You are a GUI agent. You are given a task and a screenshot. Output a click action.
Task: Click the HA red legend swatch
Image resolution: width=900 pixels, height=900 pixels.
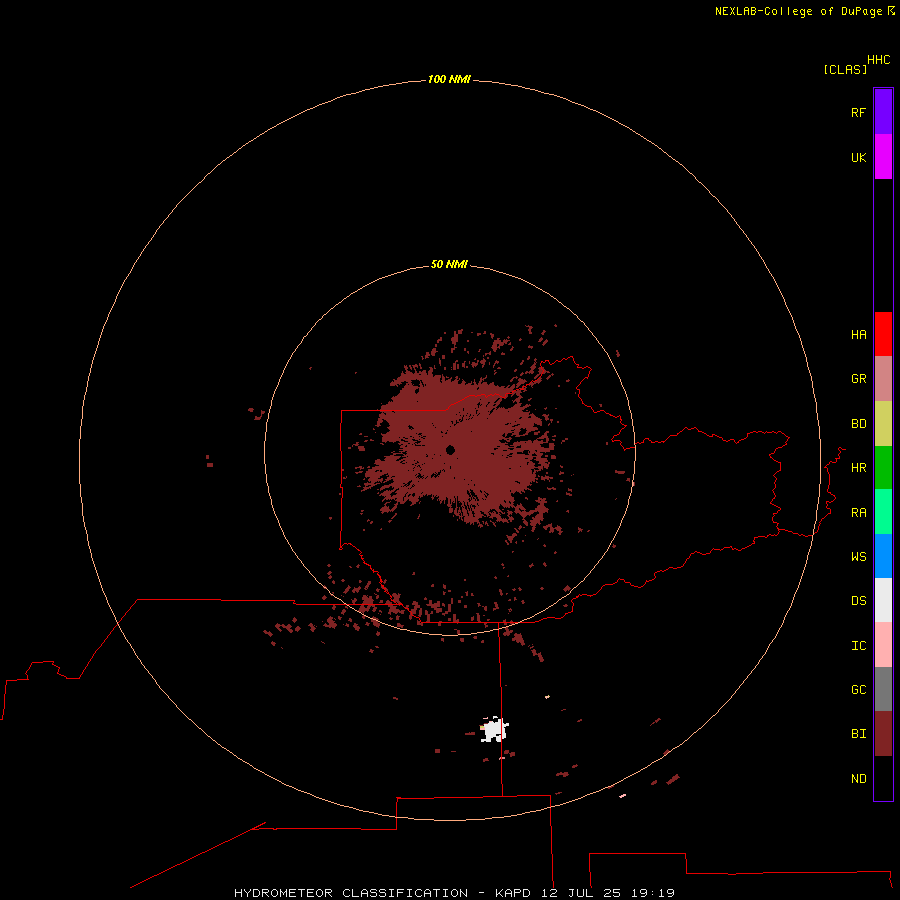coord(883,334)
